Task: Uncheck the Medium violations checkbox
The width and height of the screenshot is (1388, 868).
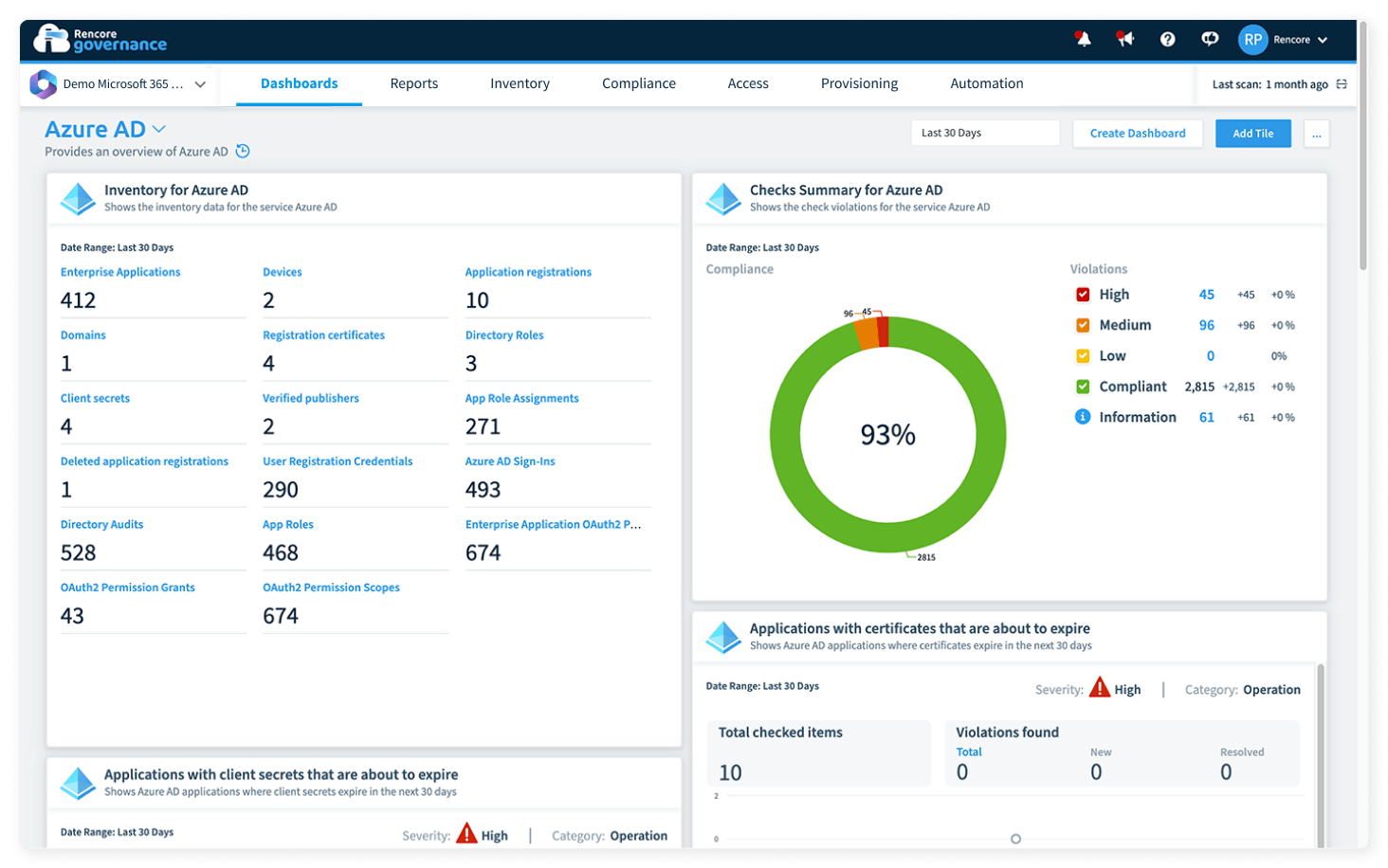Action: tap(1082, 325)
